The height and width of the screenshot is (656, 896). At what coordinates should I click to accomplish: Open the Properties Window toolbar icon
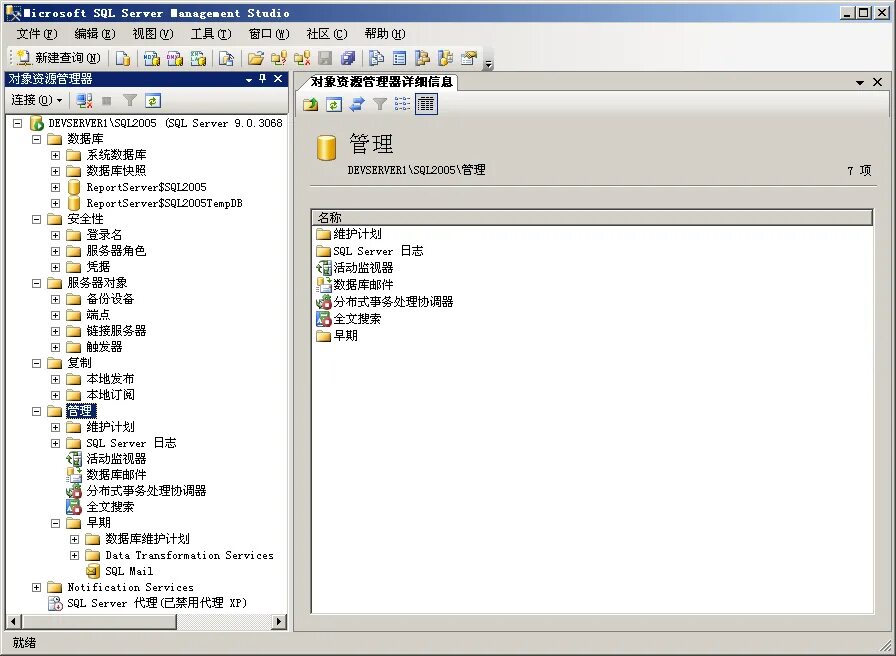pyautogui.click(x=469, y=58)
